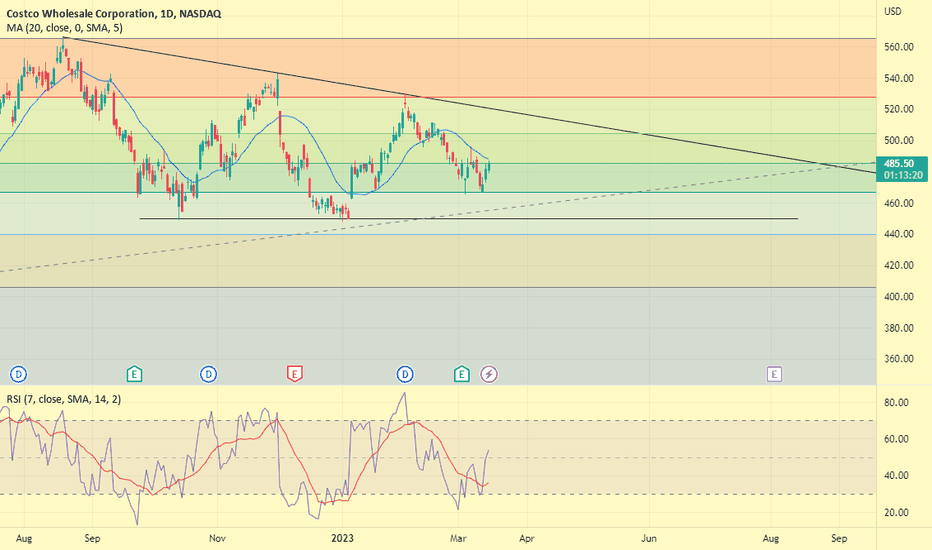Screen dimensions: 932x550
Task: Click the 360.00 price axis label
Action: click(x=899, y=359)
